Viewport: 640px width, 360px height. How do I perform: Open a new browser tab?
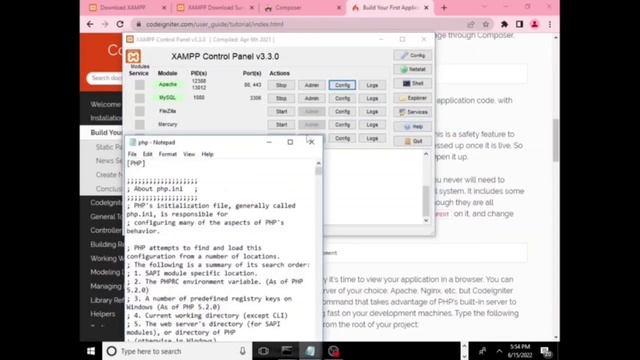pyautogui.click(x=444, y=7)
